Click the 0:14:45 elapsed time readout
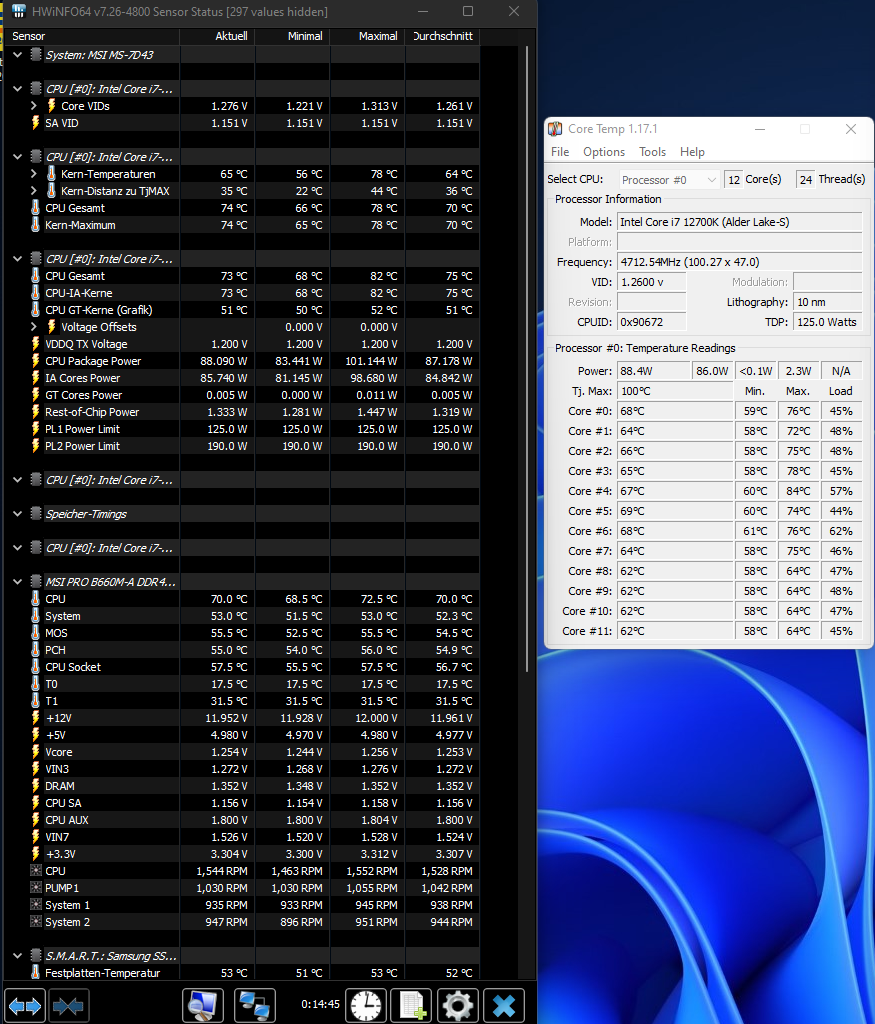875x1024 pixels. pyautogui.click(x=320, y=1004)
